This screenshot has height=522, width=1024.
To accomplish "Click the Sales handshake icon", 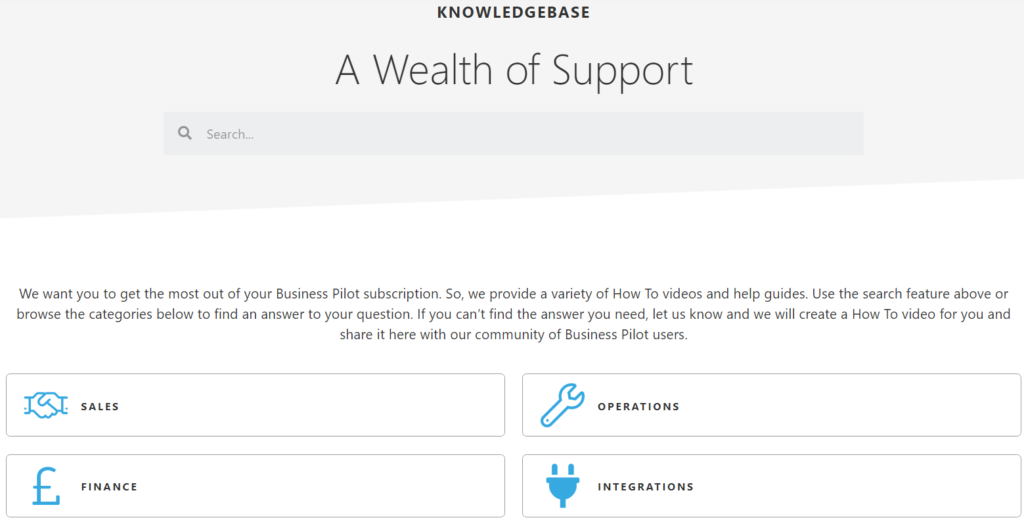I will 46,406.
